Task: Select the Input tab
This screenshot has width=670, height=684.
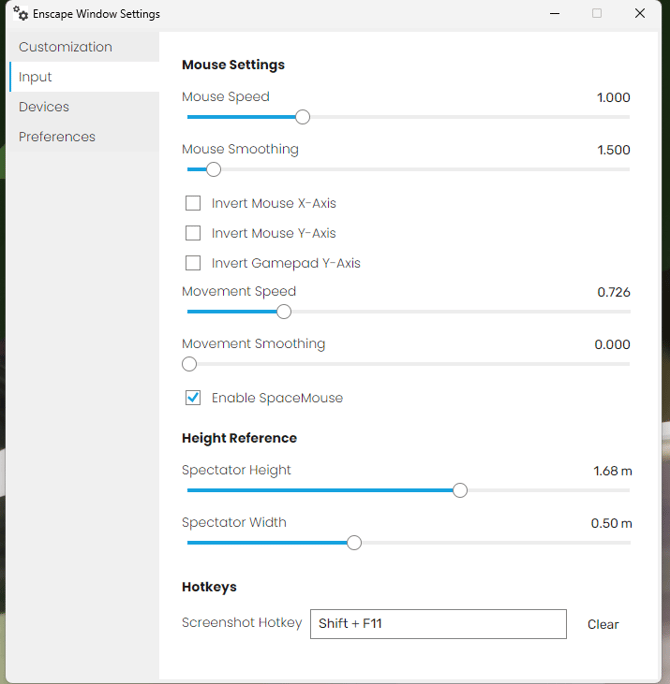Action: 36,77
